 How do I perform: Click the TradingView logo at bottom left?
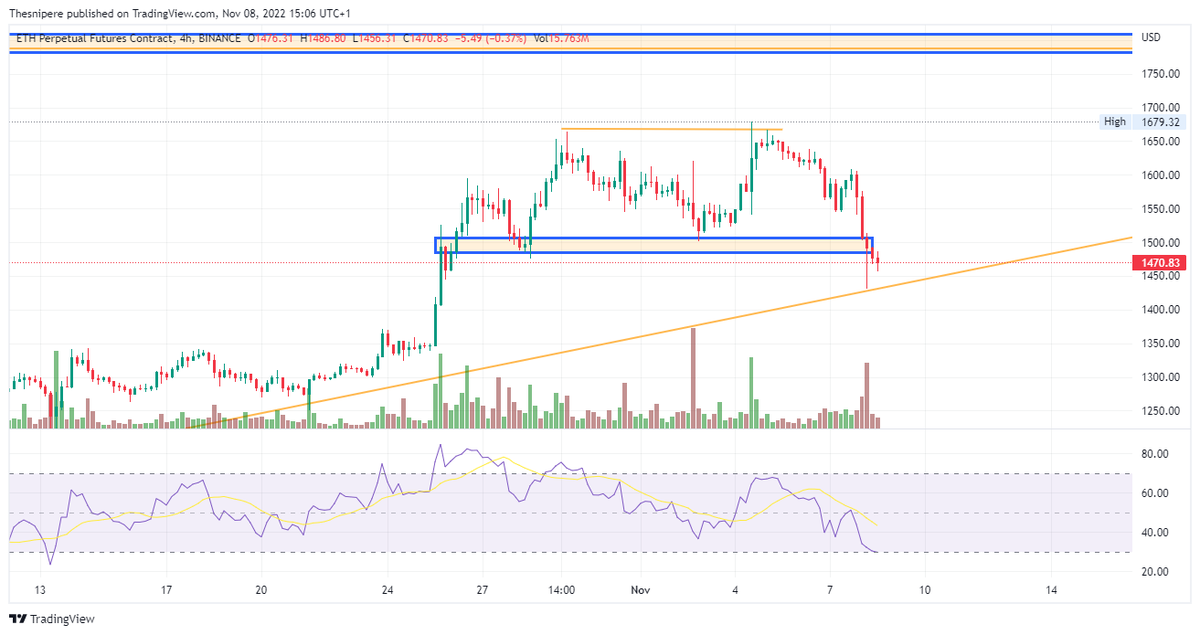[52, 619]
